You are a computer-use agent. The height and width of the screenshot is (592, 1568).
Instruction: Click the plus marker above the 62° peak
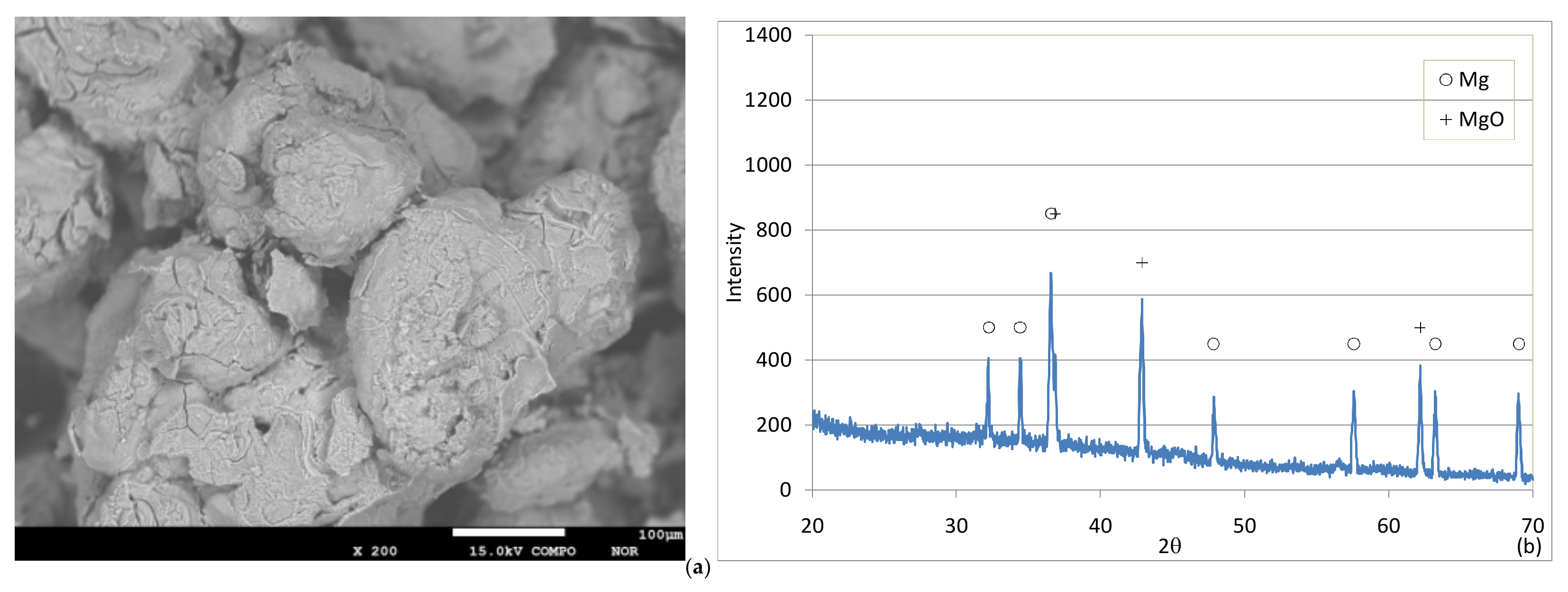tap(1420, 328)
